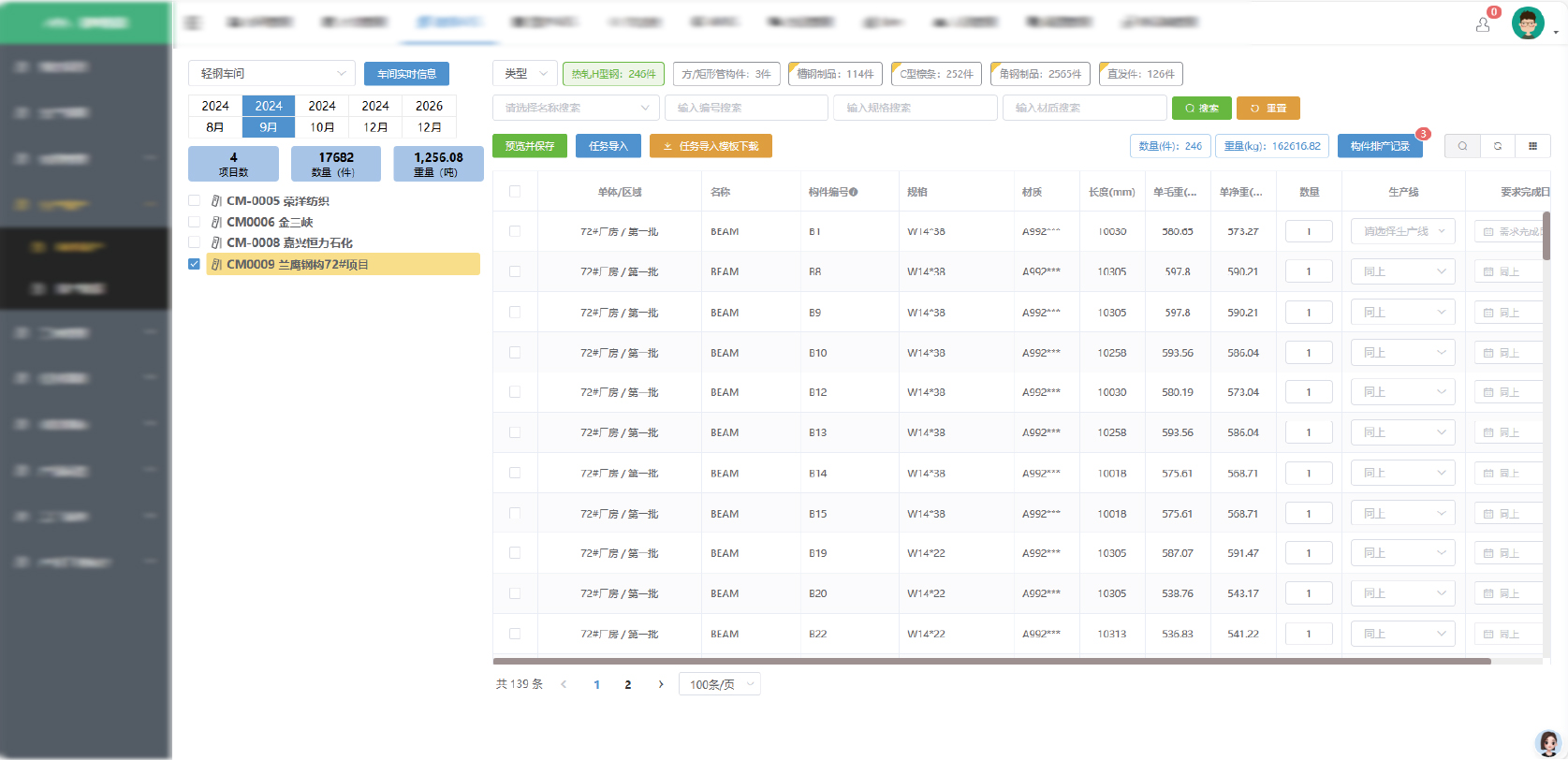Filter by C型檩条 252件 tag
The width and height of the screenshot is (1568, 760).
coord(936,74)
